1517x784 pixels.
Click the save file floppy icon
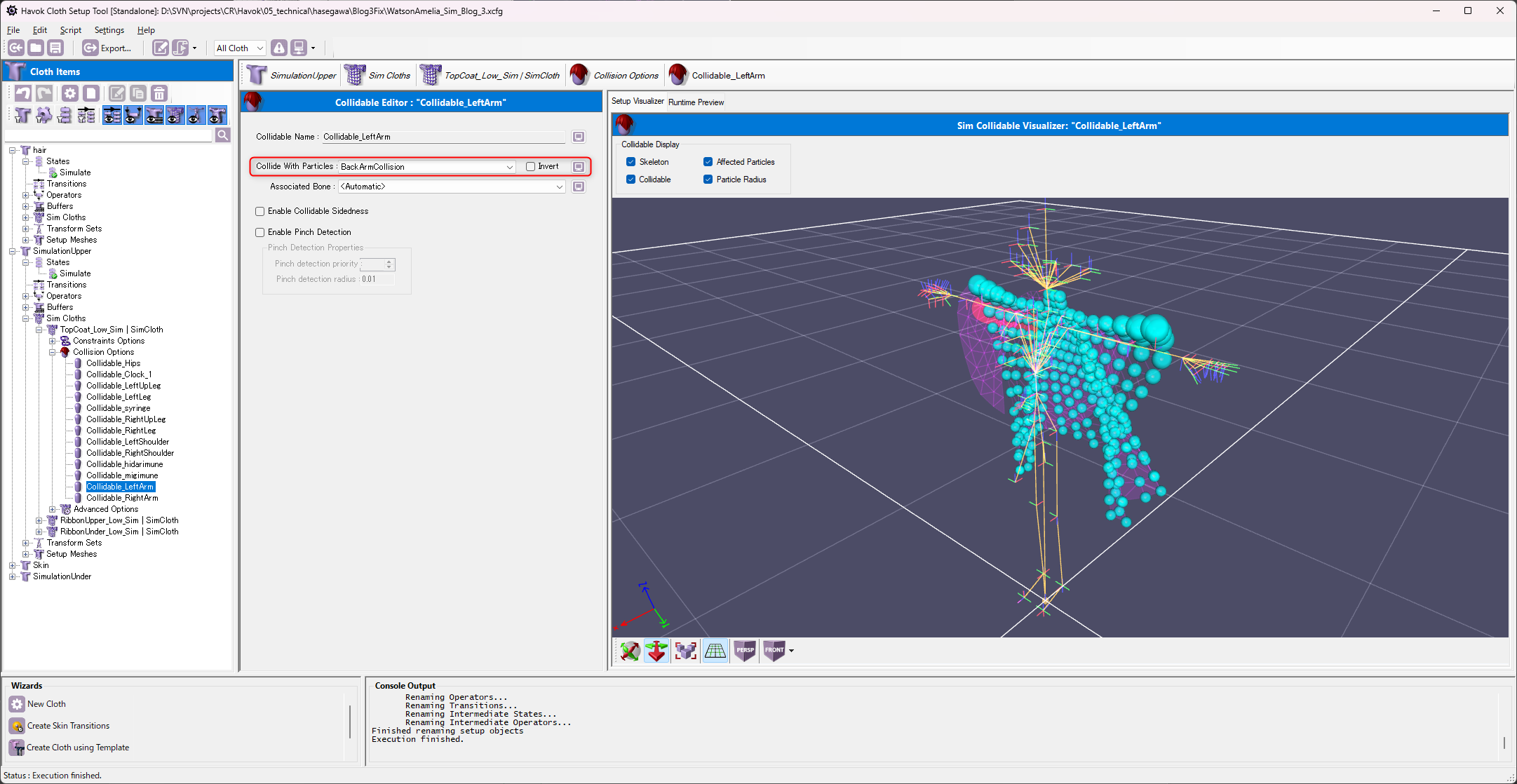(55, 48)
